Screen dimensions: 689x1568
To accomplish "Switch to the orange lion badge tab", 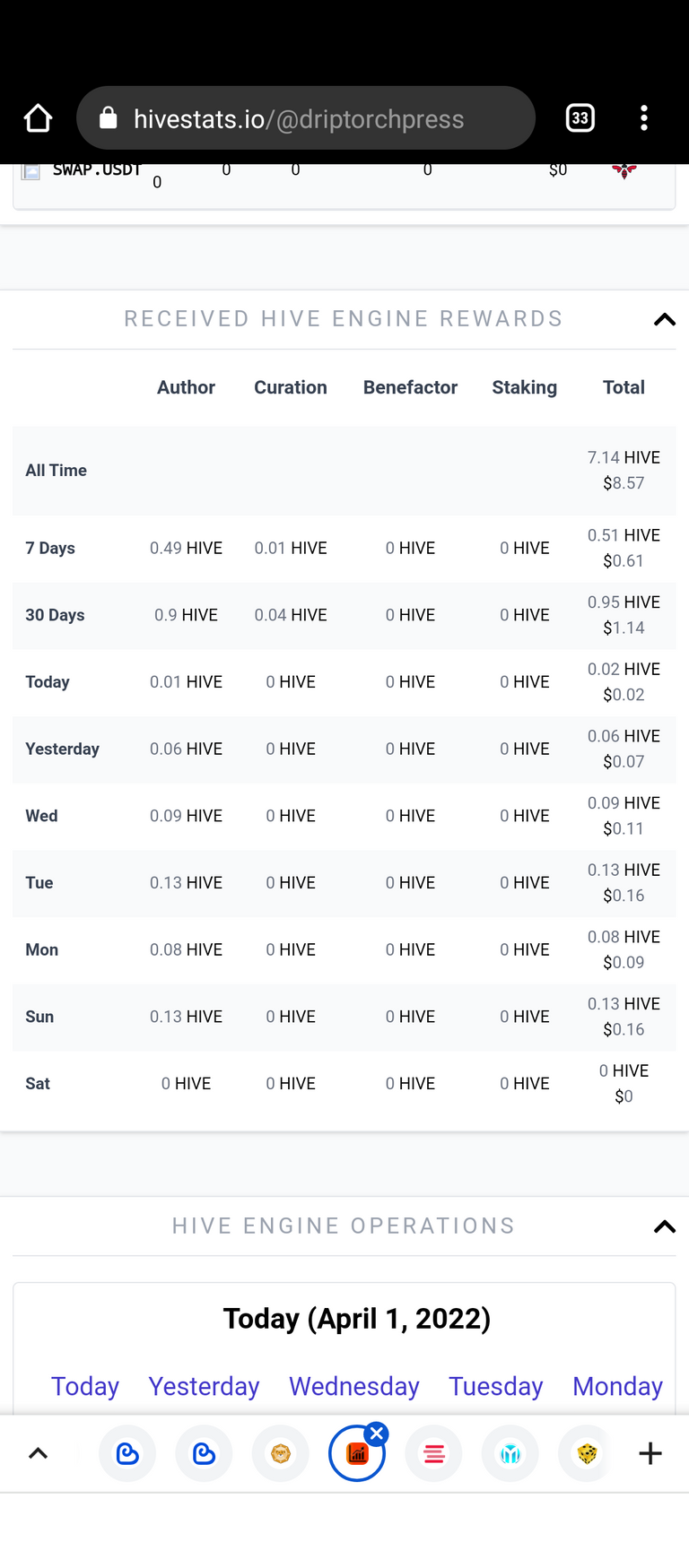I will click(281, 1453).
